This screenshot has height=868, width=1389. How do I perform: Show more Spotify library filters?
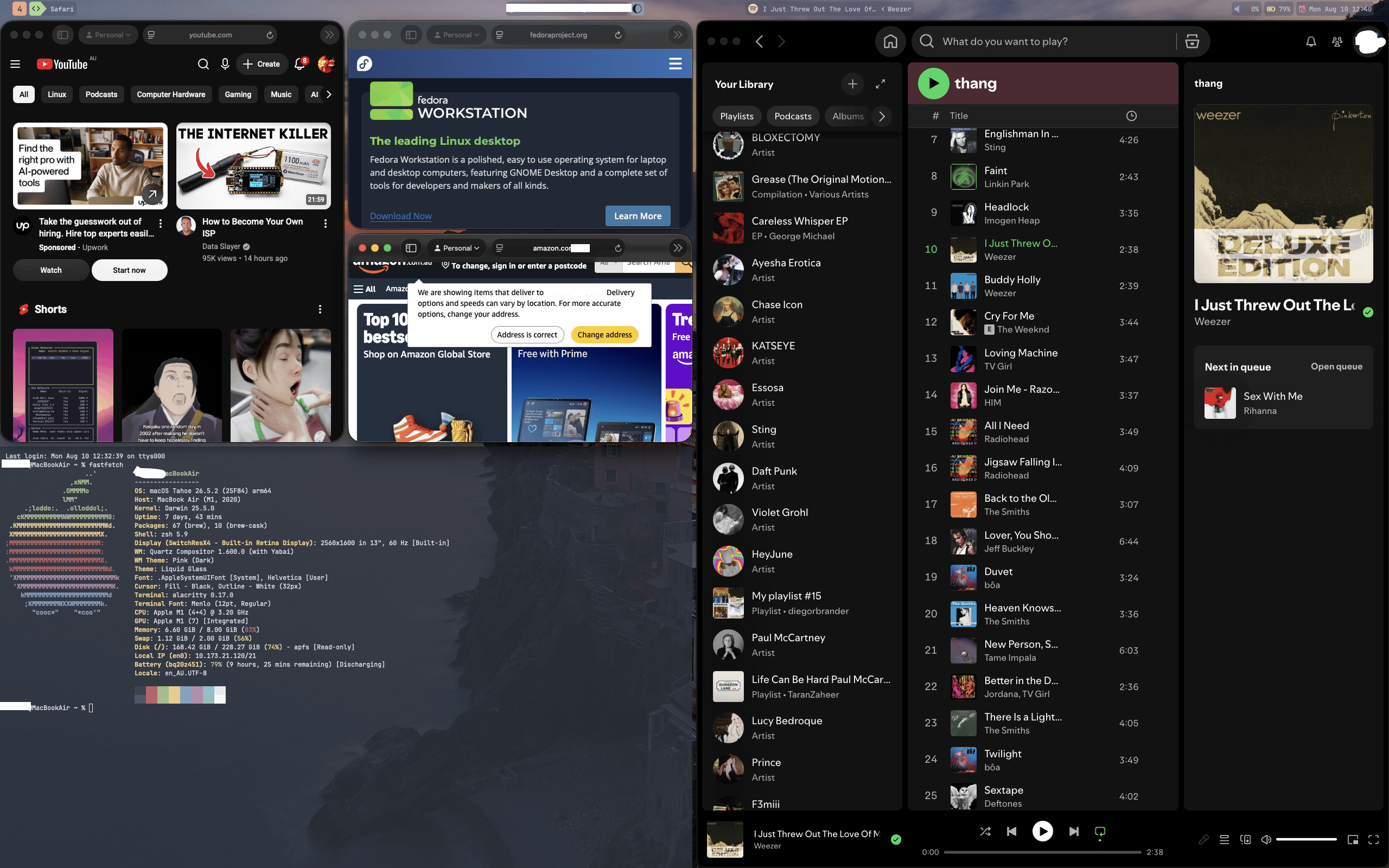[882, 117]
